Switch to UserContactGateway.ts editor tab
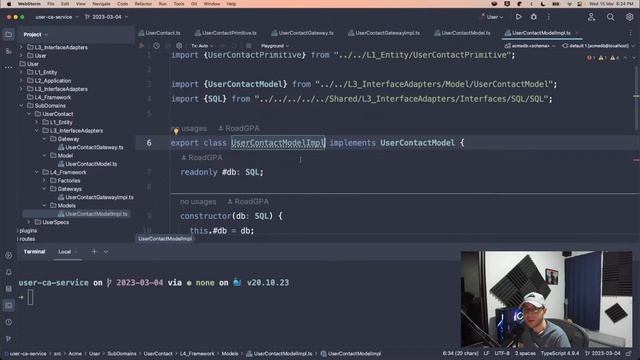Image resolution: width=640 pixels, height=360 pixels. [303, 33]
